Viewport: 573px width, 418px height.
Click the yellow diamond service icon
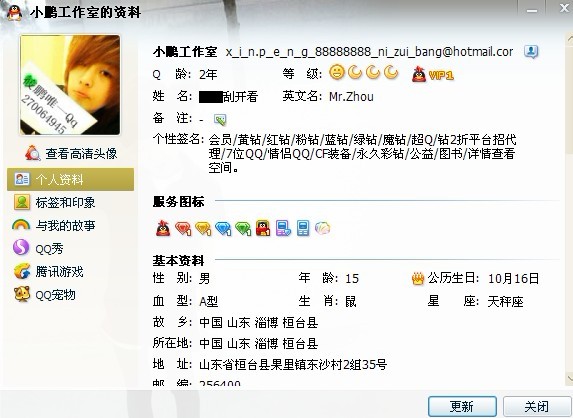click(x=203, y=228)
